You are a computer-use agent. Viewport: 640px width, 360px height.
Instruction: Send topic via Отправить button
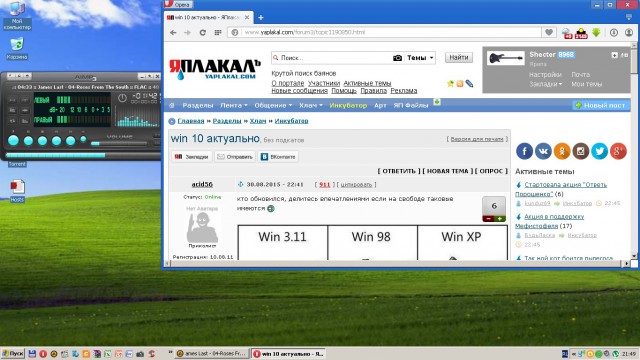(235, 157)
